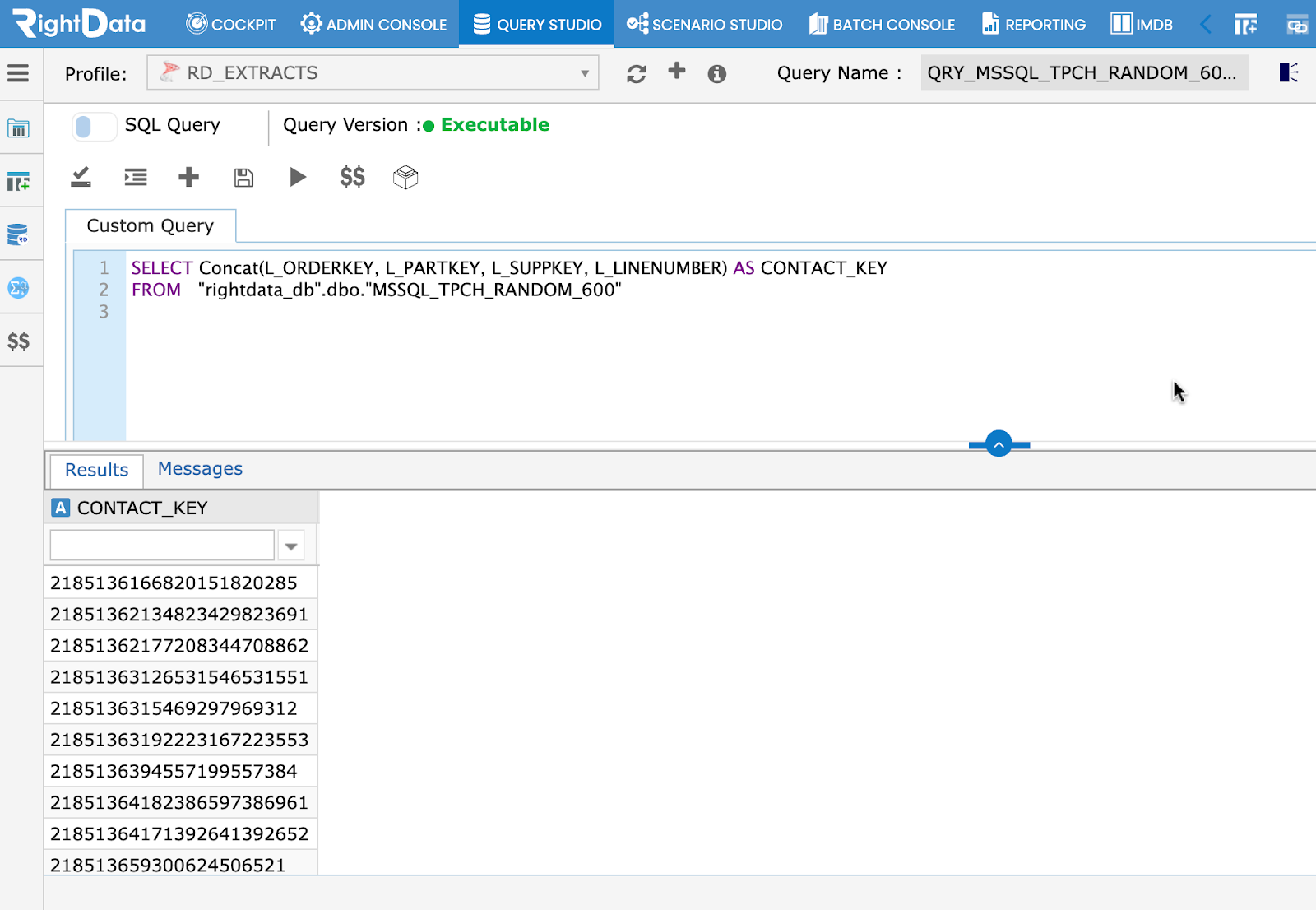Click the CONTACT_KEY column header

181,508
